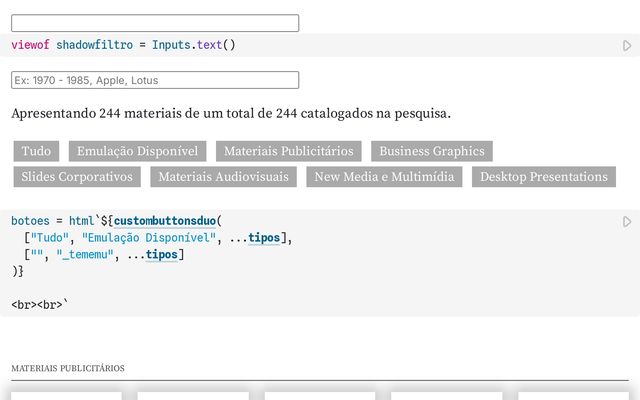Run the botoes code cell
Image resolution: width=640 pixels, height=400 pixels.
[x=627, y=221]
